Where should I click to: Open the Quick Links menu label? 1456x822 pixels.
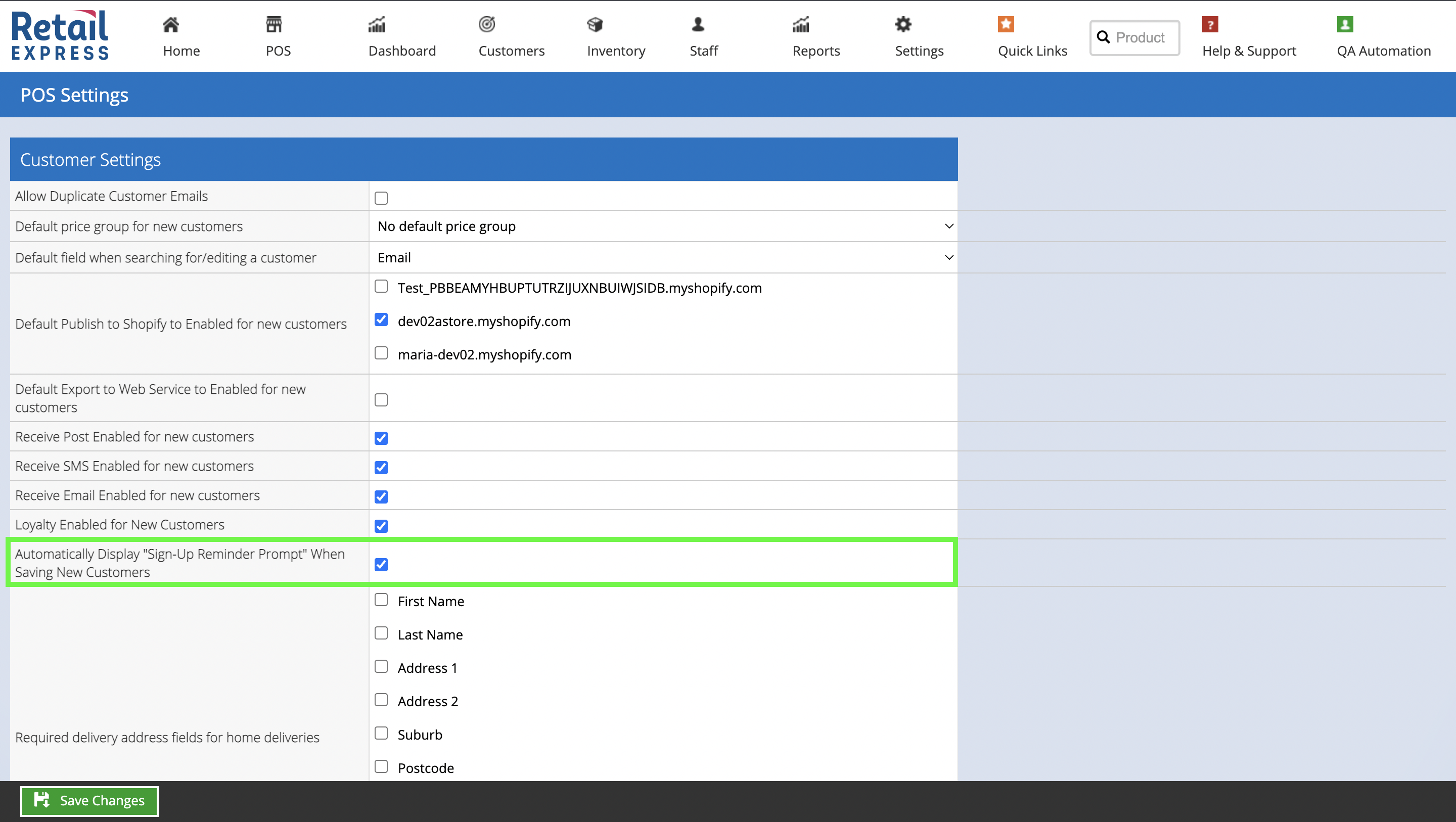1032,51
